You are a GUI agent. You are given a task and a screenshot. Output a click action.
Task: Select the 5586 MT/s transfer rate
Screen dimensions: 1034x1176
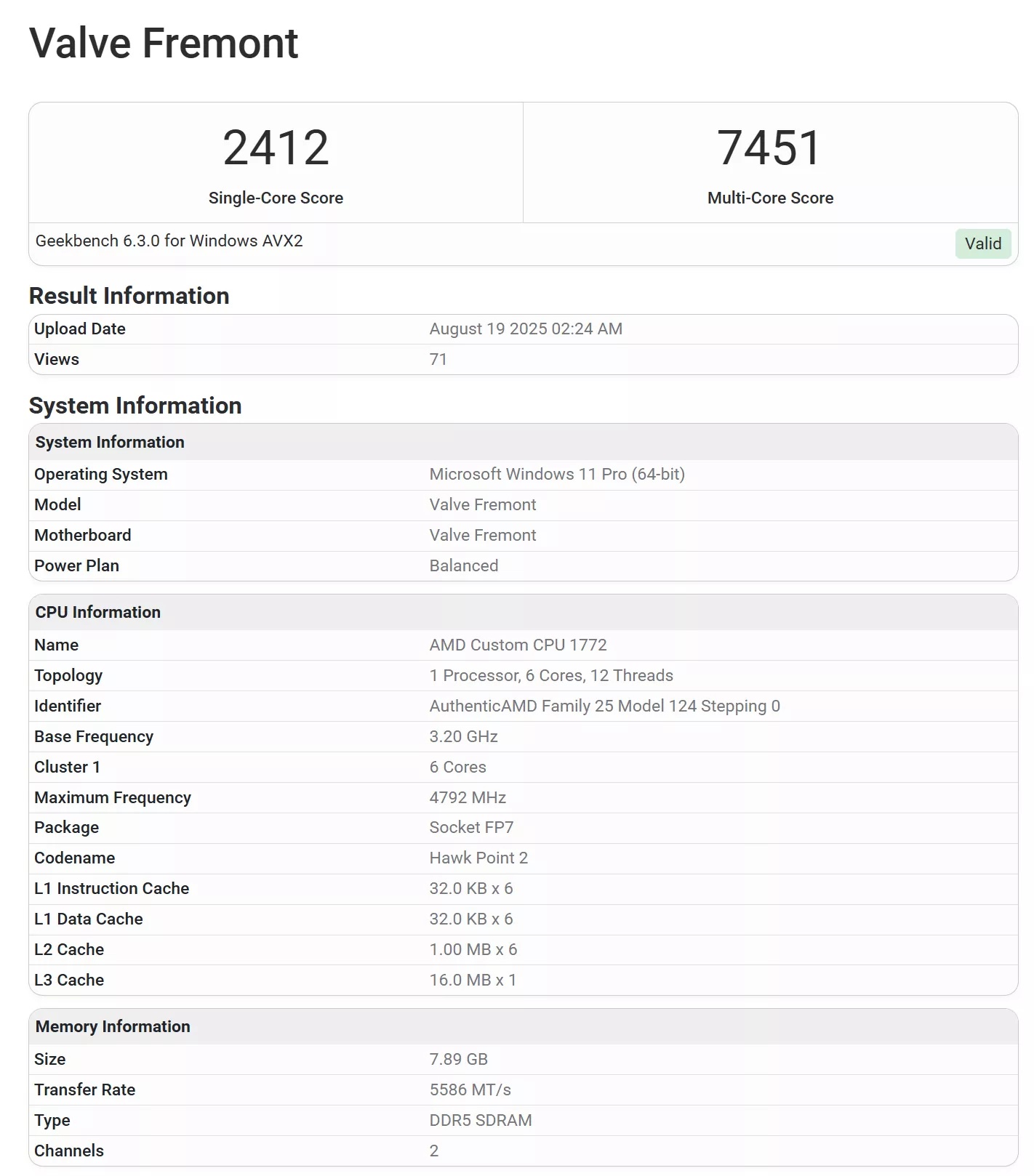[x=470, y=1090]
